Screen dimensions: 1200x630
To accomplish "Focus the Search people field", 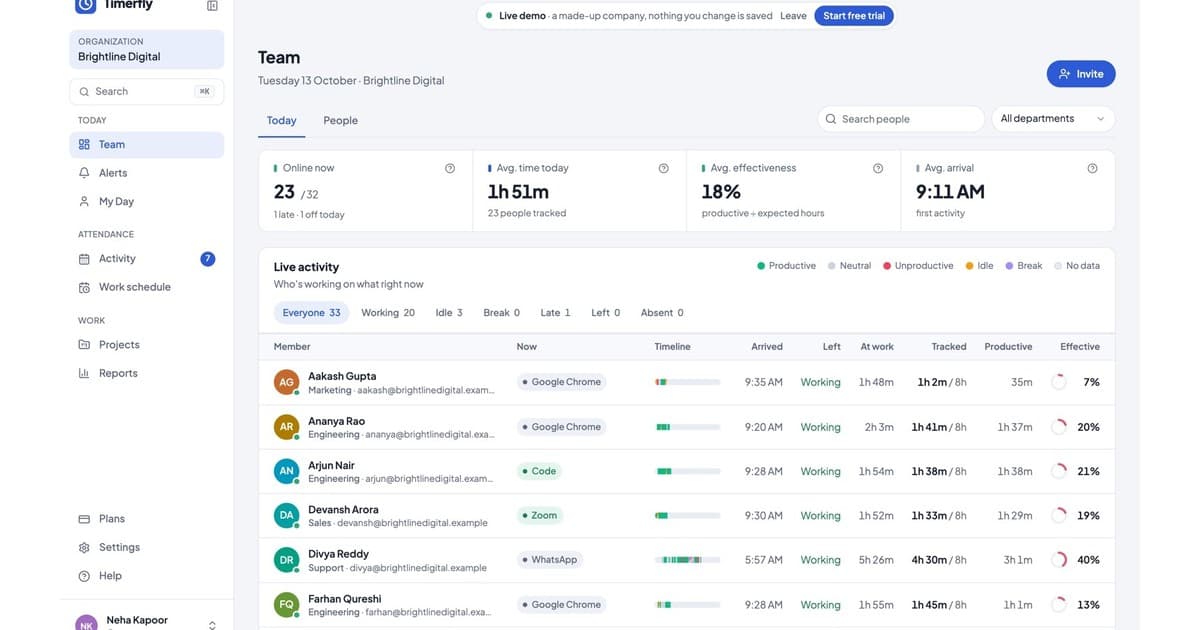I will pyautogui.click(x=901, y=119).
